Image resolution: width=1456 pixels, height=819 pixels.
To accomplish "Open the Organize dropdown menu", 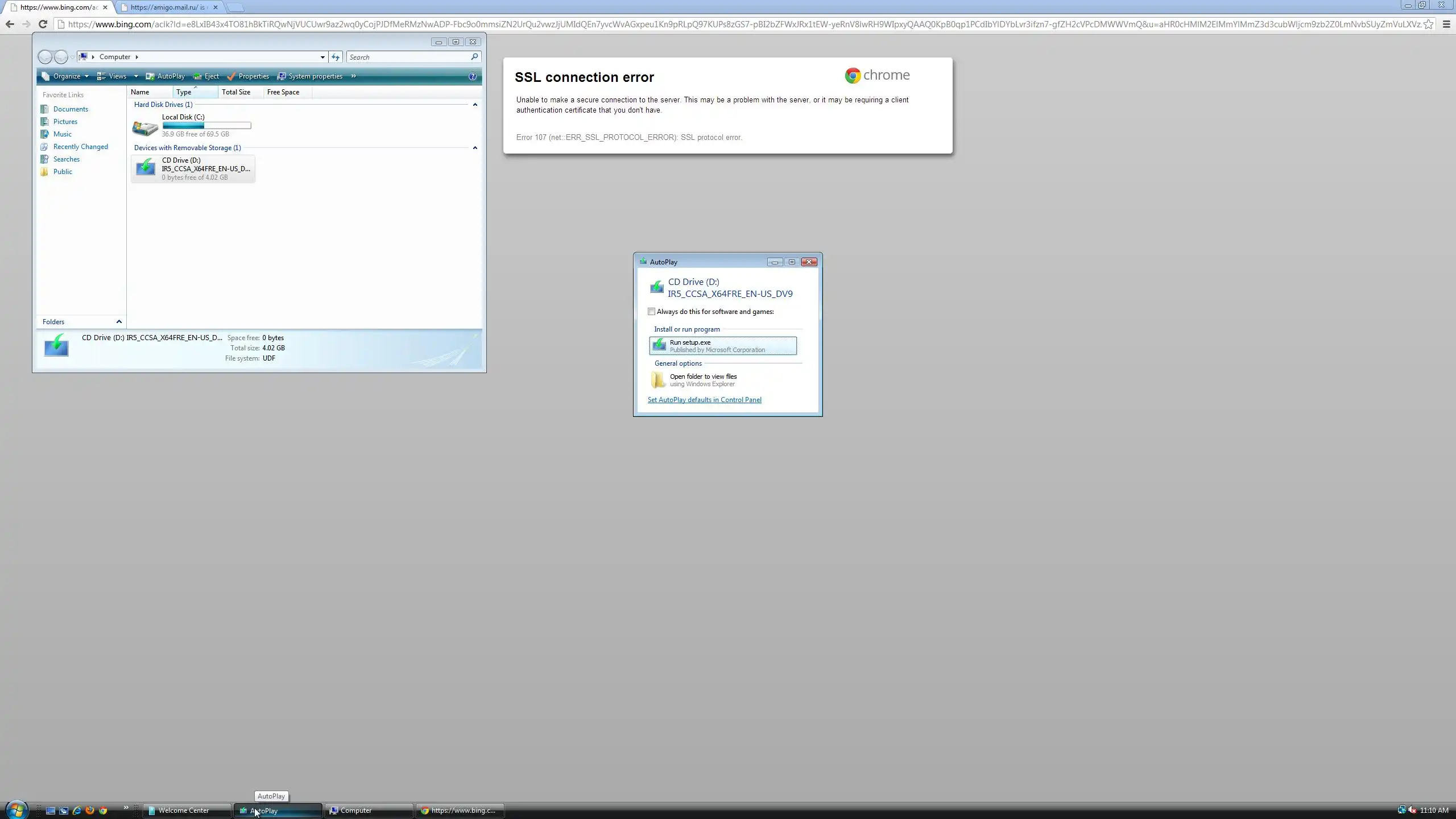I will click(x=67, y=76).
